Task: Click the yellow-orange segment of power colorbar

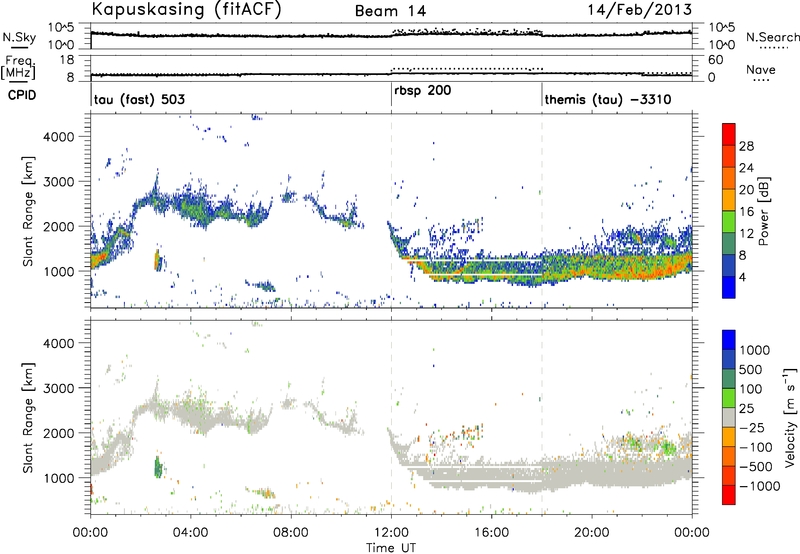Action: pos(729,200)
